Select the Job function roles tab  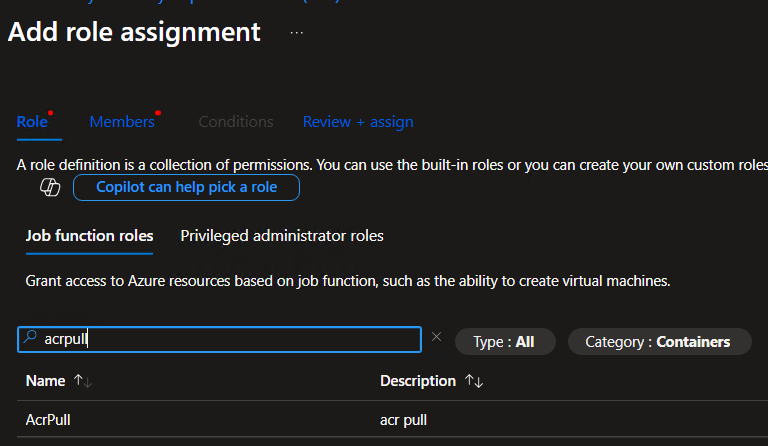click(x=89, y=236)
